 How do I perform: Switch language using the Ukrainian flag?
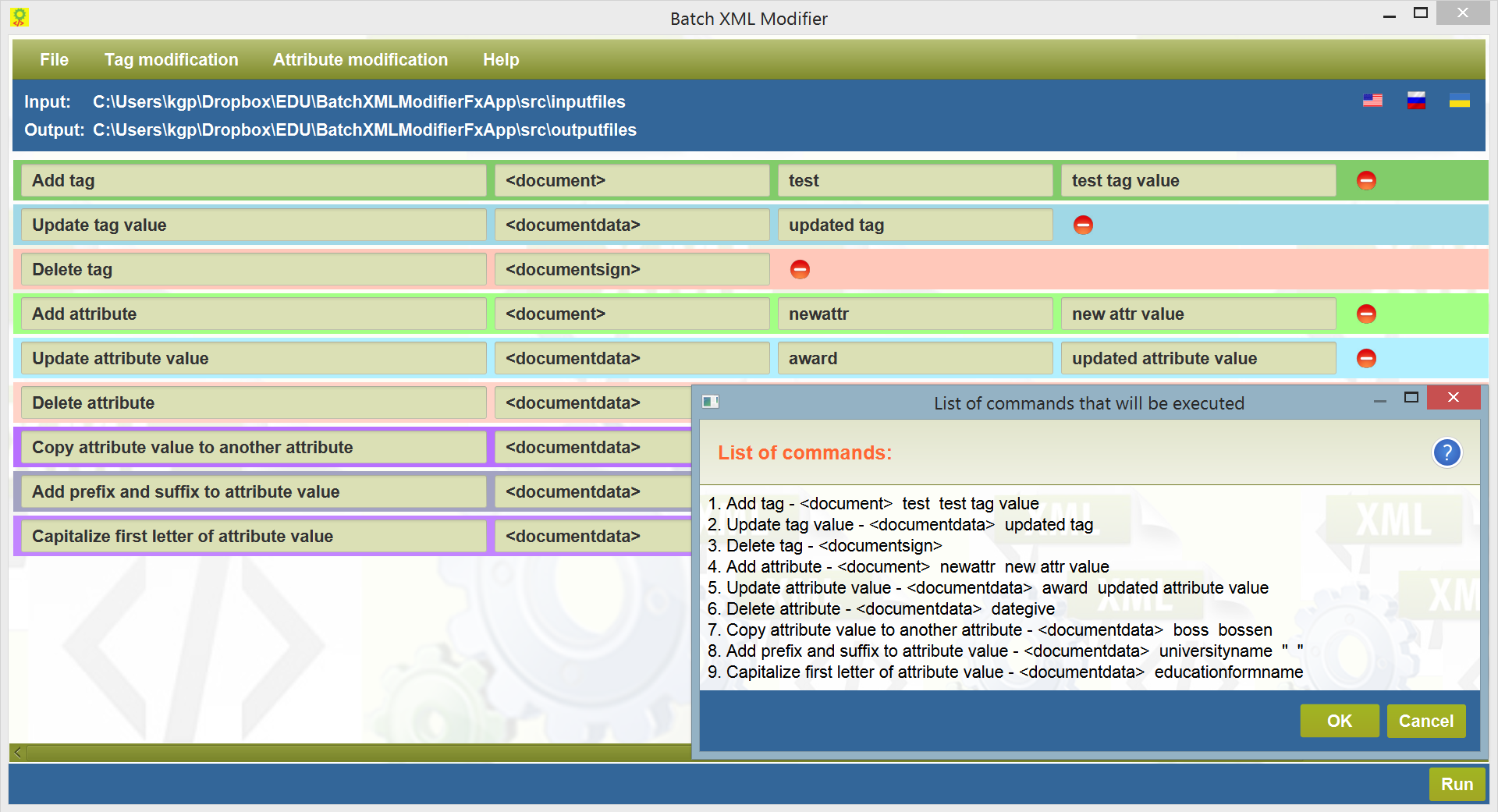click(x=1459, y=101)
